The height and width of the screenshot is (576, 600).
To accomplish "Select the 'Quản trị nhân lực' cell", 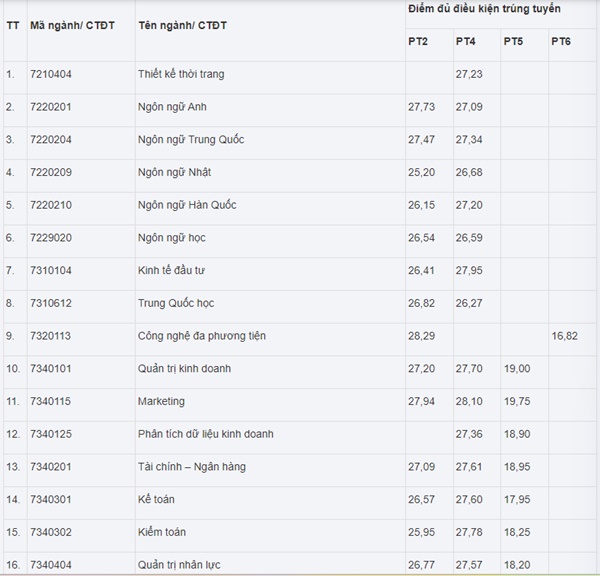I will tap(178, 564).
